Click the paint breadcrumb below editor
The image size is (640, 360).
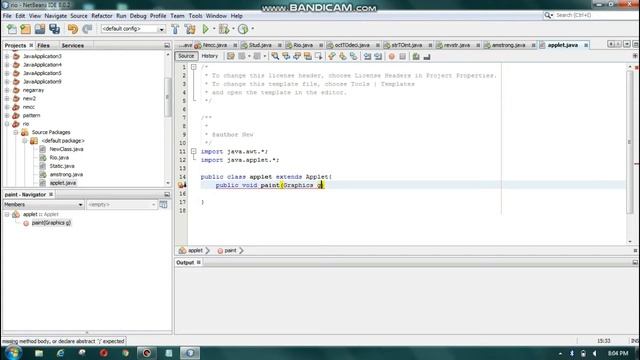[x=230, y=251]
